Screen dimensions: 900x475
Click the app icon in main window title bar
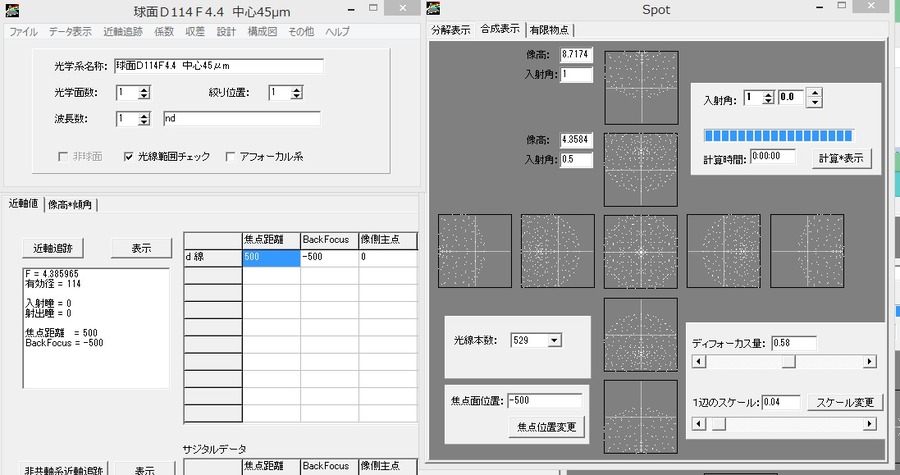(x=12, y=10)
